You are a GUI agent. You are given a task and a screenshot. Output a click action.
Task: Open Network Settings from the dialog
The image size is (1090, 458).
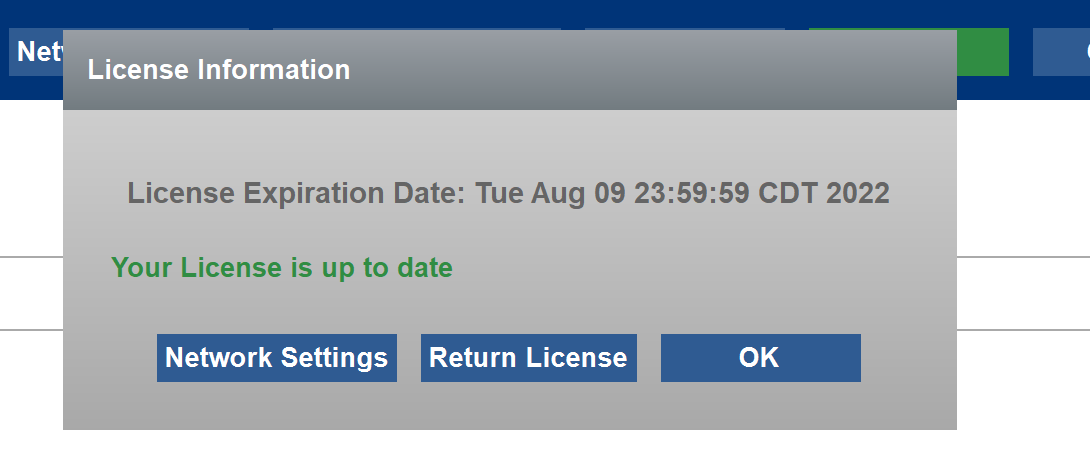(277, 358)
